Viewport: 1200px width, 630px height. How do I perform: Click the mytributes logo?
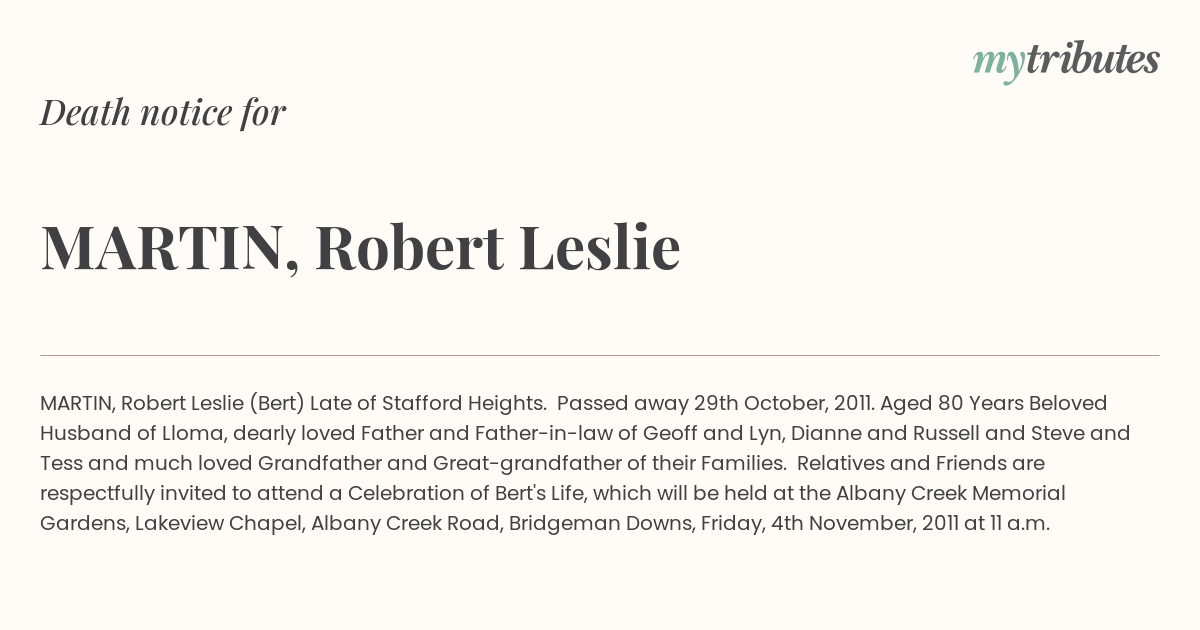coord(1066,61)
